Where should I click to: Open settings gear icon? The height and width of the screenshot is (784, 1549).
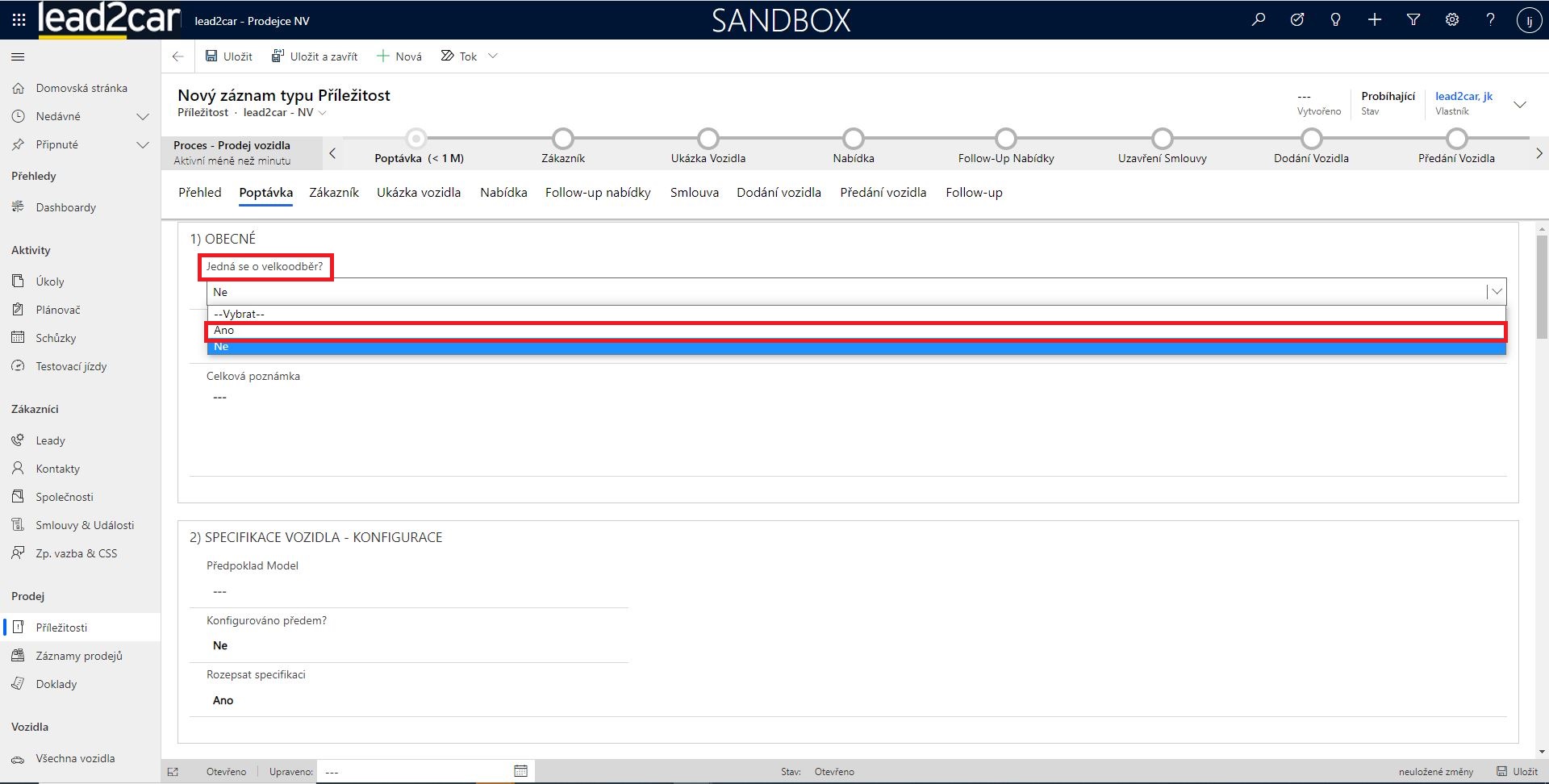[x=1451, y=20]
